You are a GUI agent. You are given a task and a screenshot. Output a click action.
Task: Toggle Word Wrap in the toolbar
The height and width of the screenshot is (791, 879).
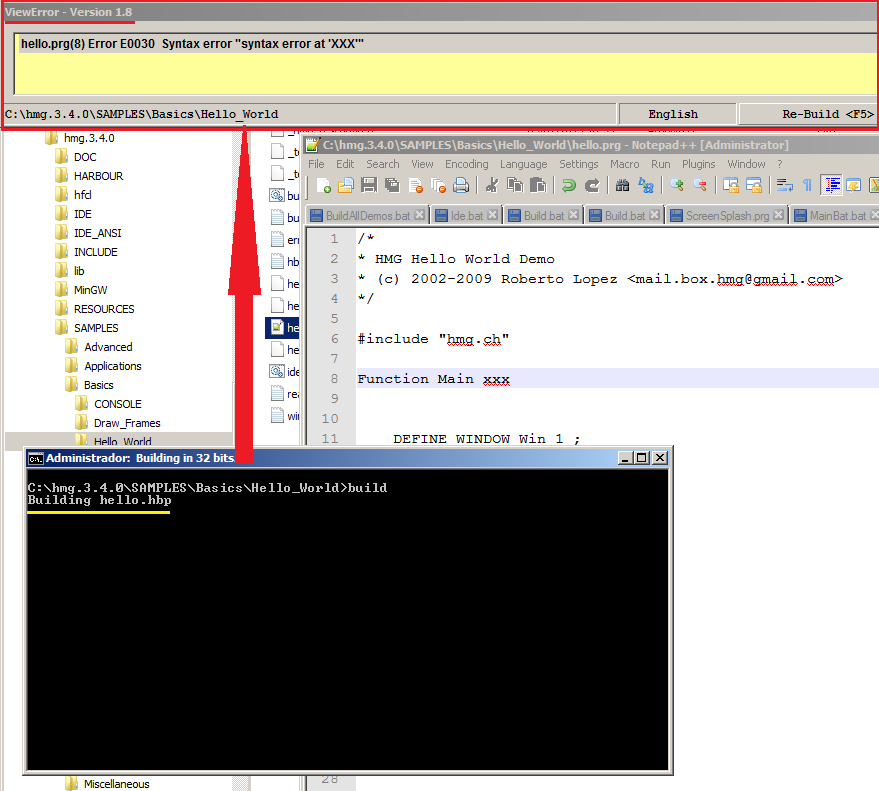point(784,185)
